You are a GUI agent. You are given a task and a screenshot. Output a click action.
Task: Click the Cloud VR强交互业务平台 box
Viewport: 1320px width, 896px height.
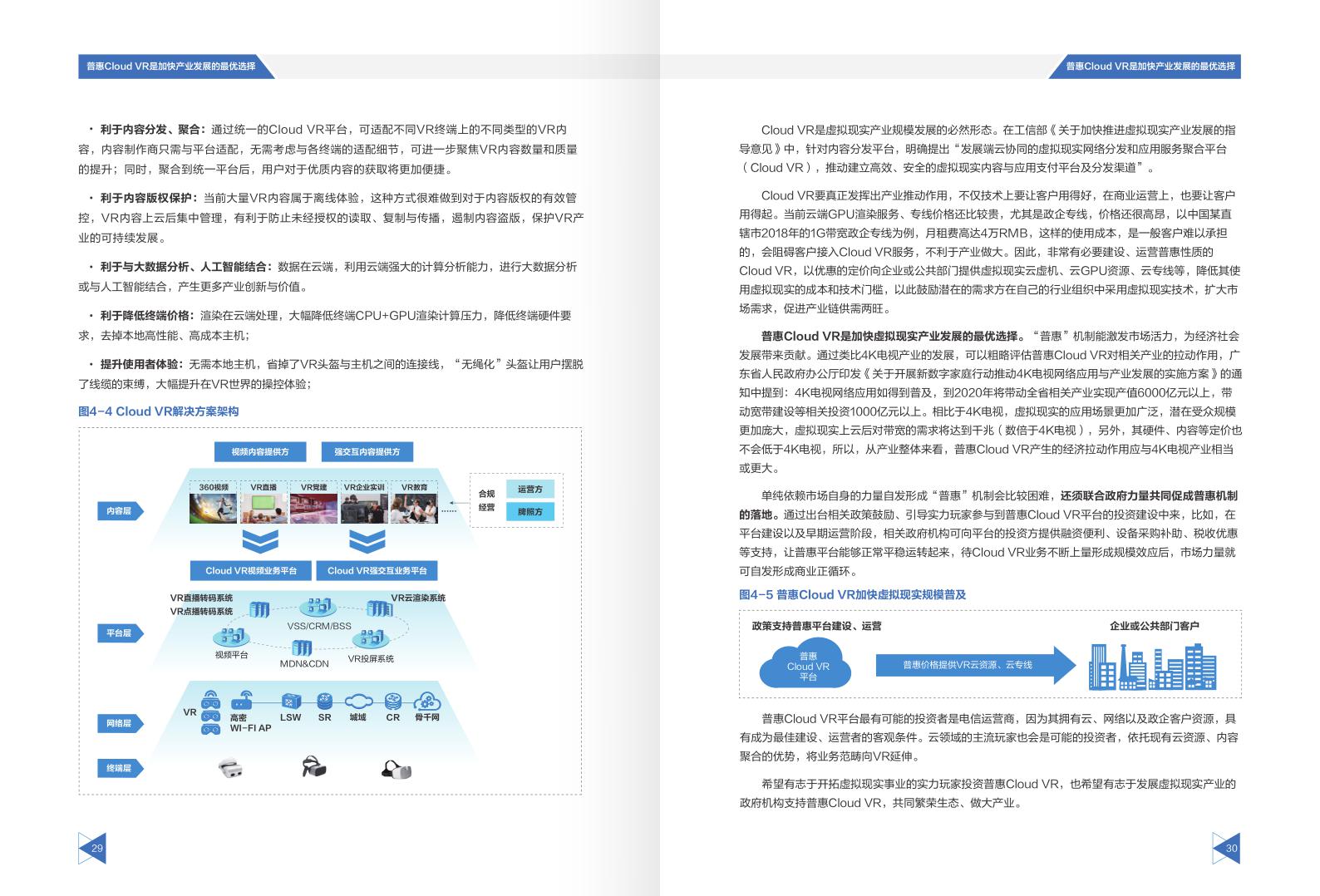[x=377, y=570]
